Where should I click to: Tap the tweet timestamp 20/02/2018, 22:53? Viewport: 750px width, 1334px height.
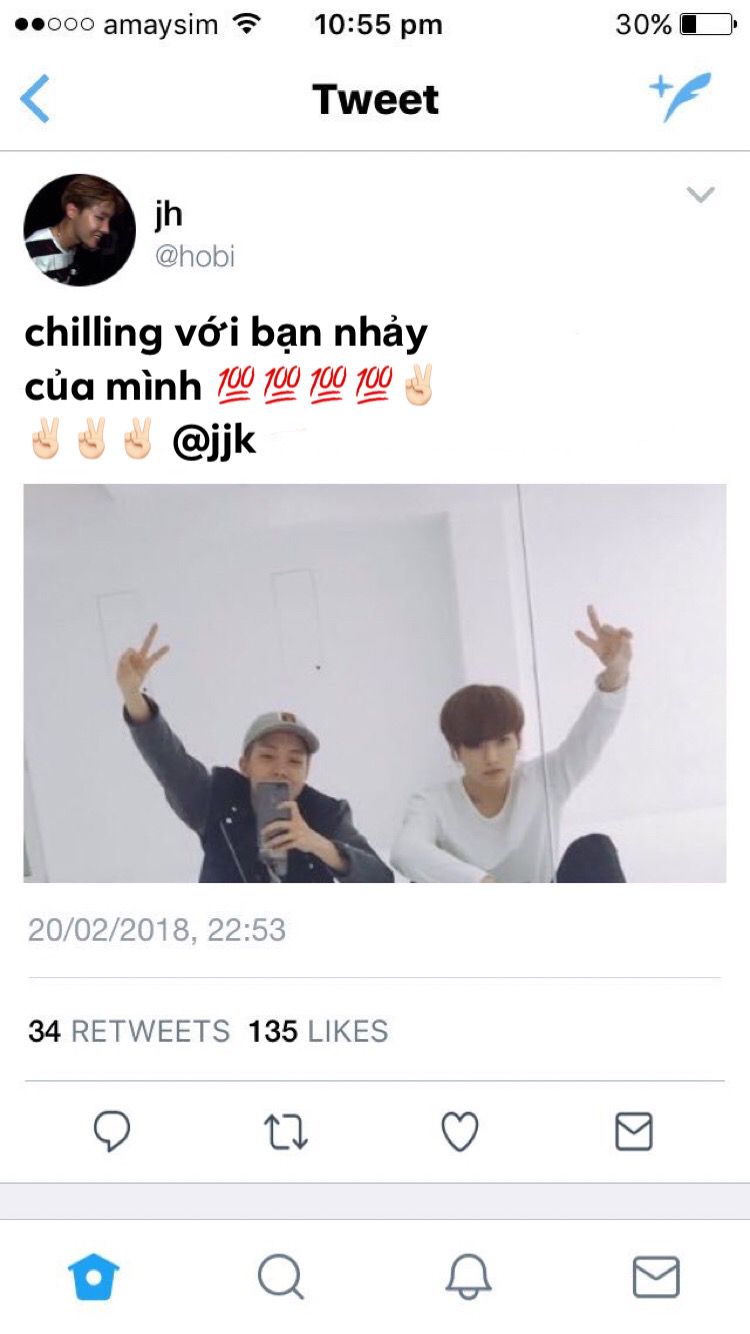157,930
